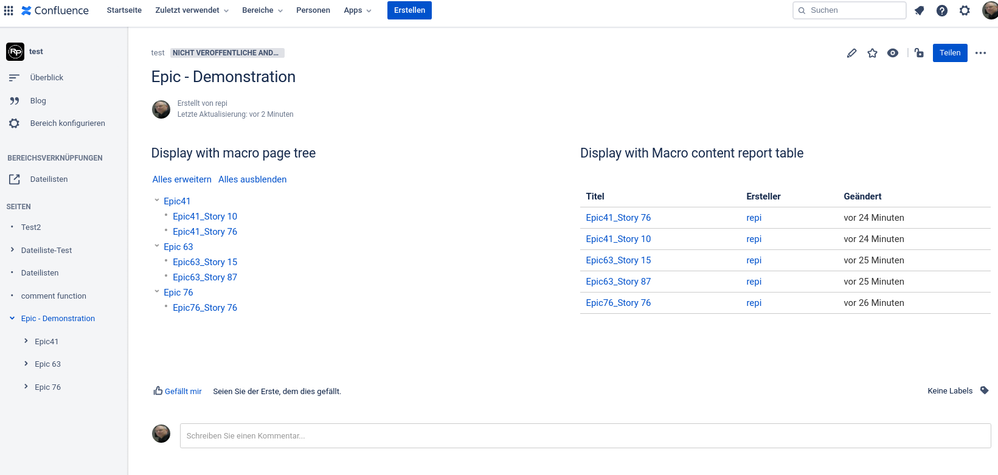Open the user profile avatar in header
Image resolution: width=998 pixels, height=475 pixels.
[x=990, y=10]
